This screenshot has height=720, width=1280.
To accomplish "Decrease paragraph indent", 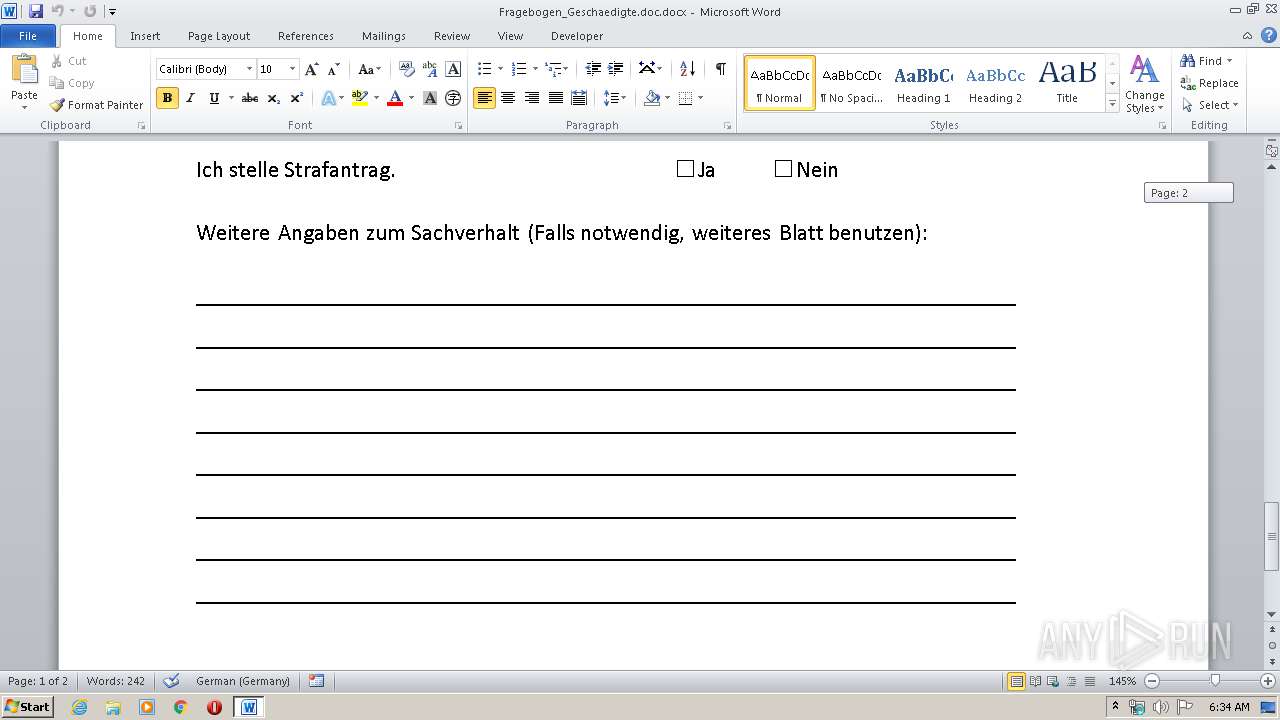I will pos(593,69).
